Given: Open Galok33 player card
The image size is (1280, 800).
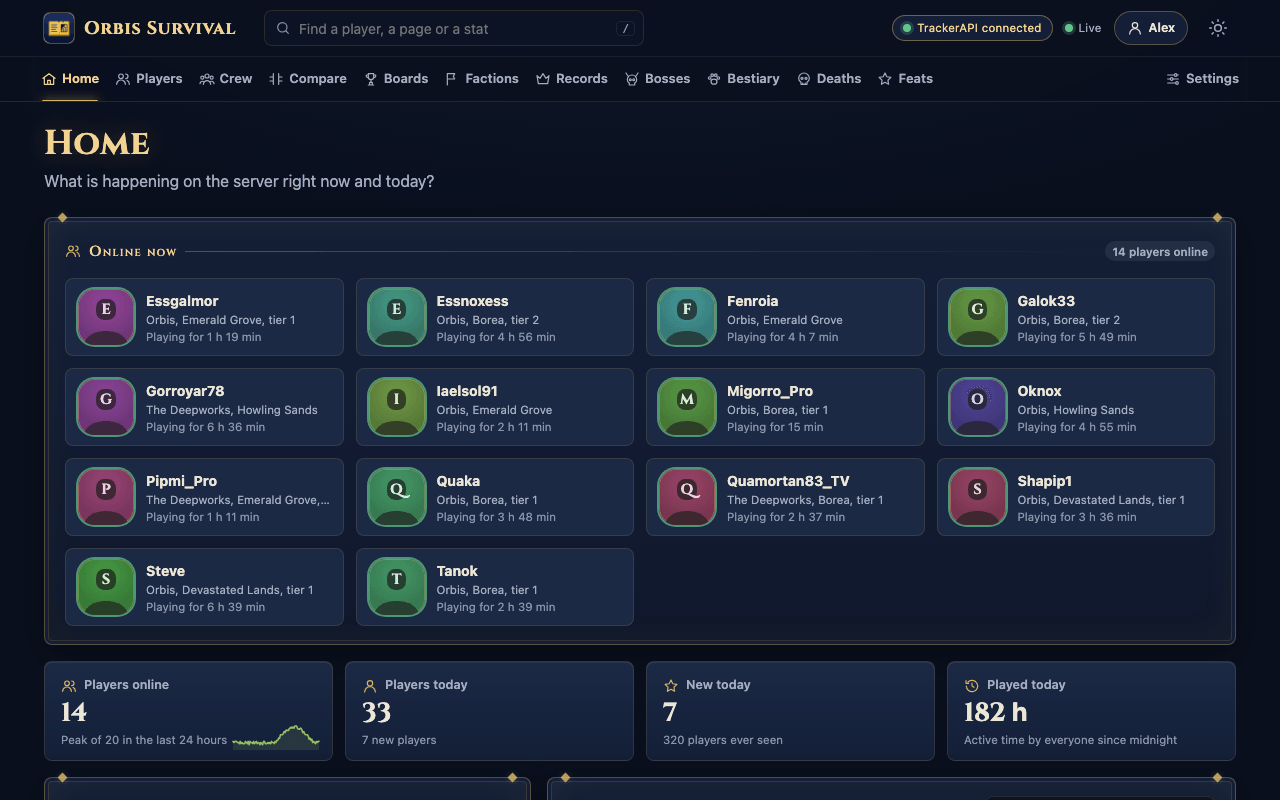Looking at the screenshot, I should [x=1076, y=317].
